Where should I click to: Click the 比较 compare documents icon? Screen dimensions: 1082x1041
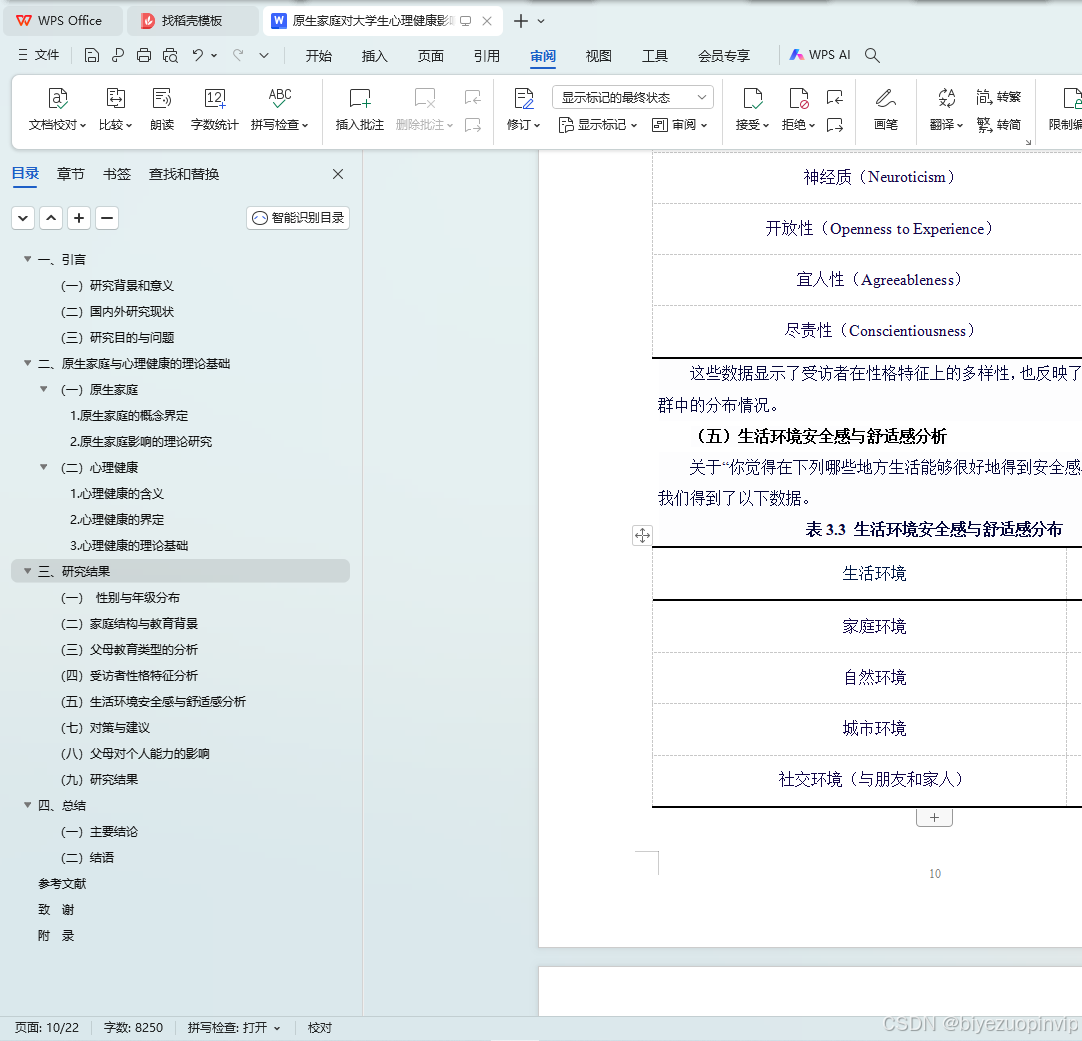tap(115, 110)
